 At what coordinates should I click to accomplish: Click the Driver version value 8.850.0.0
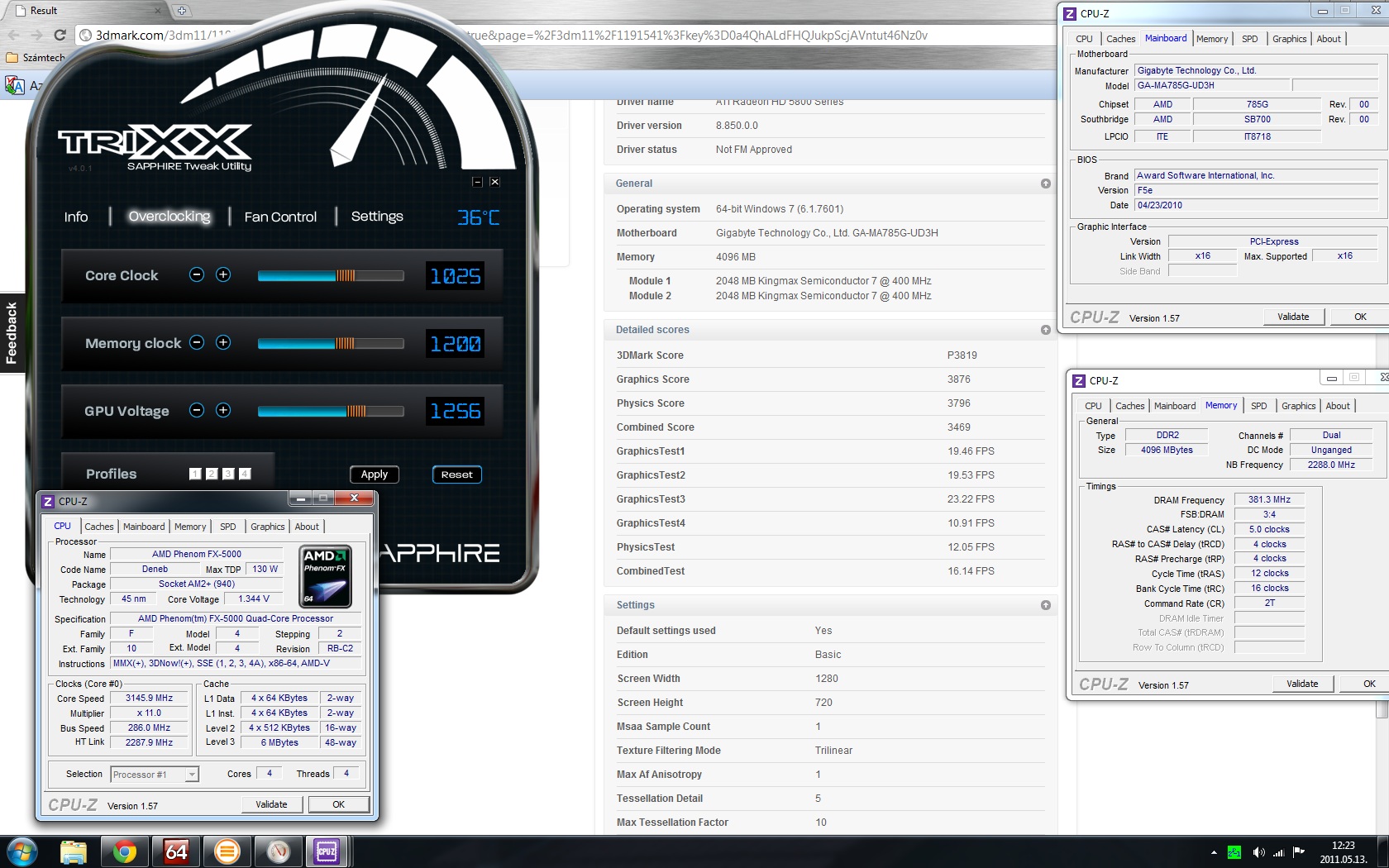pyautogui.click(x=737, y=126)
